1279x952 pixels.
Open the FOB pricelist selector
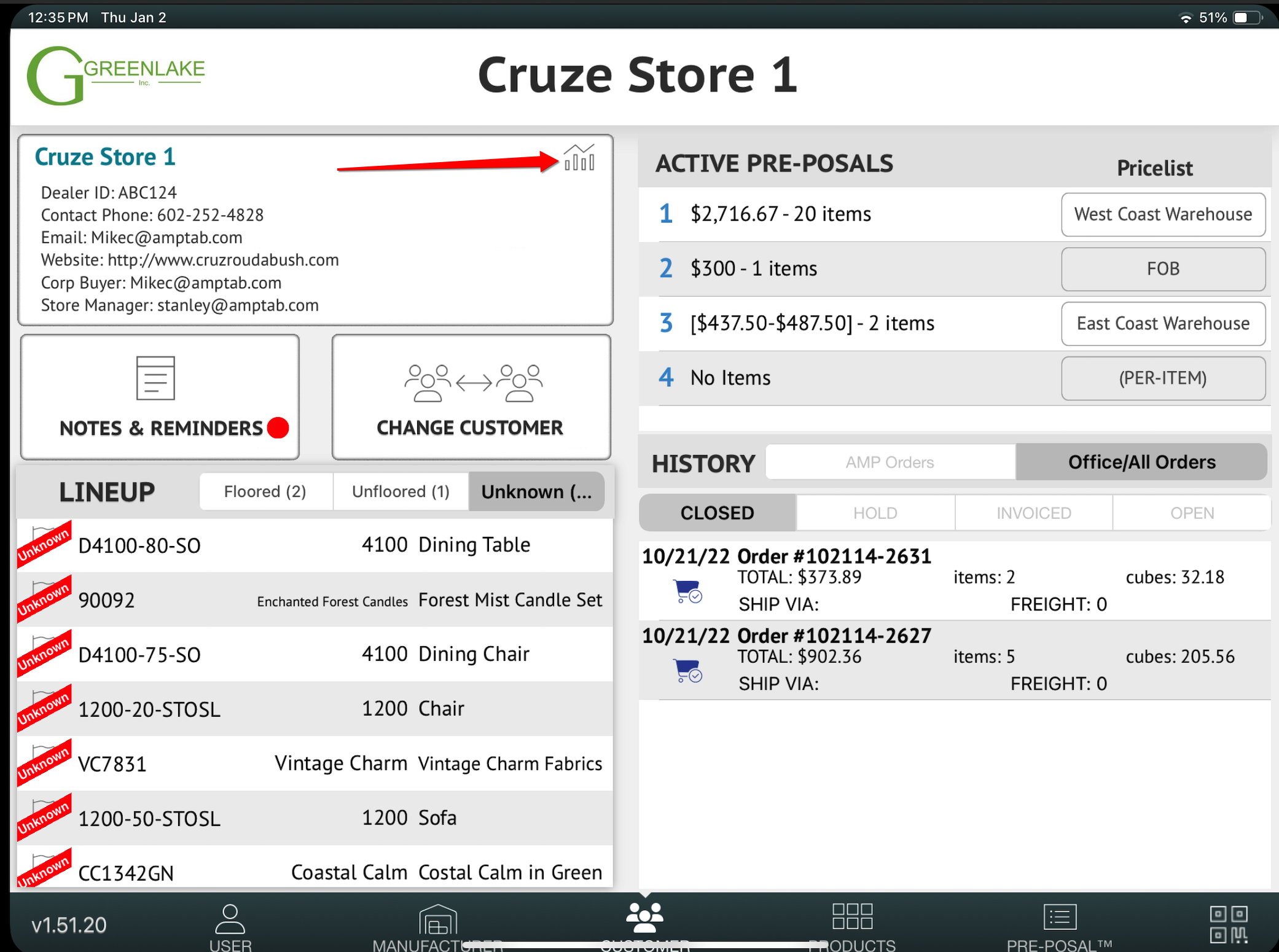[1162, 269]
